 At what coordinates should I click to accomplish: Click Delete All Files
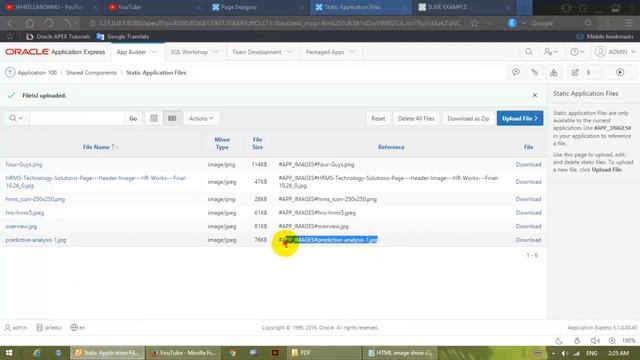click(416, 118)
